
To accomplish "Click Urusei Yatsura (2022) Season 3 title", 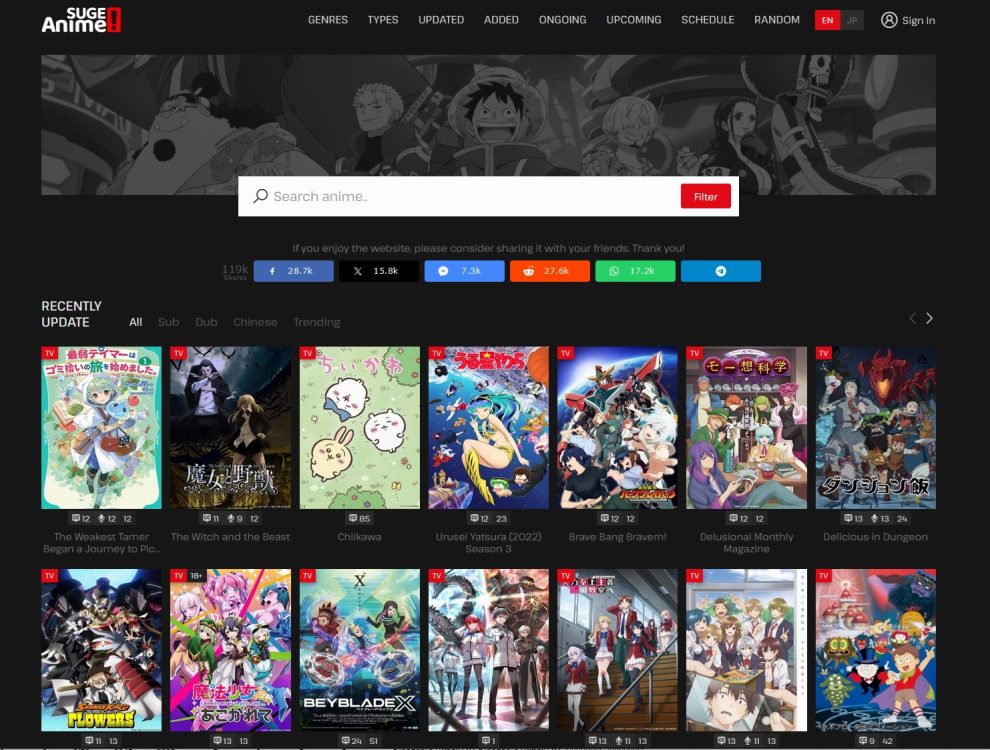I will click(489, 543).
